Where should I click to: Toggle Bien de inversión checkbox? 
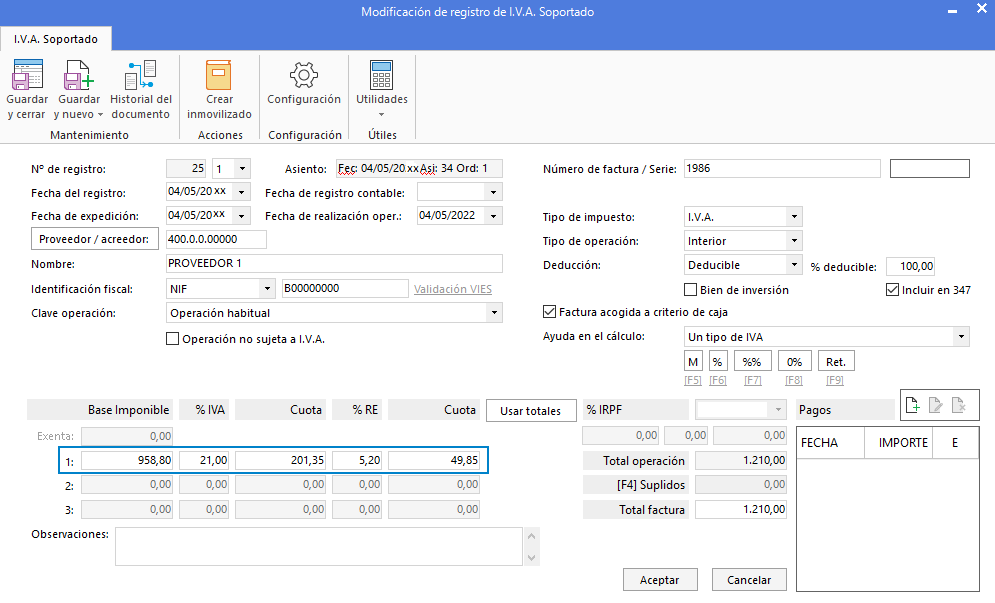tap(690, 289)
